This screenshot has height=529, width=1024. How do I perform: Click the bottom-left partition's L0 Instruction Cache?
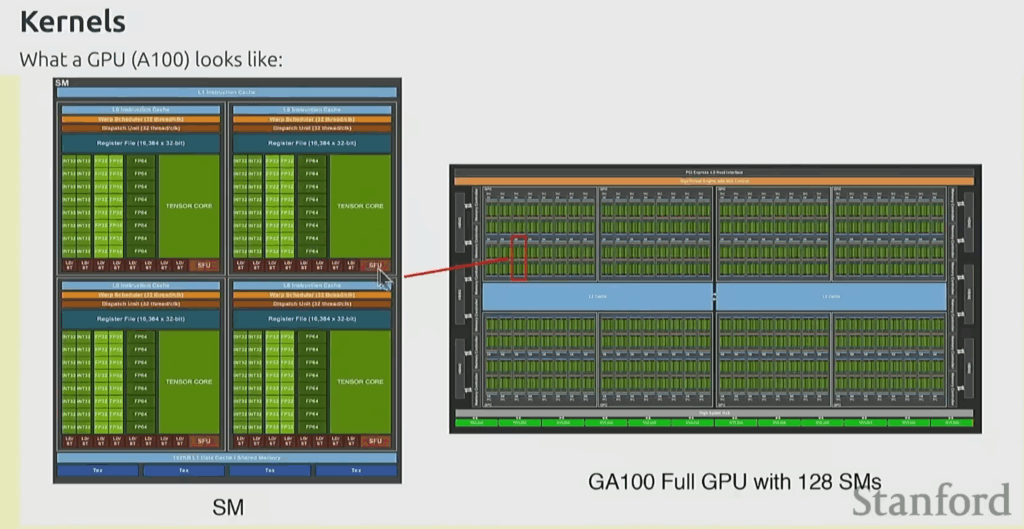tap(139, 286)
